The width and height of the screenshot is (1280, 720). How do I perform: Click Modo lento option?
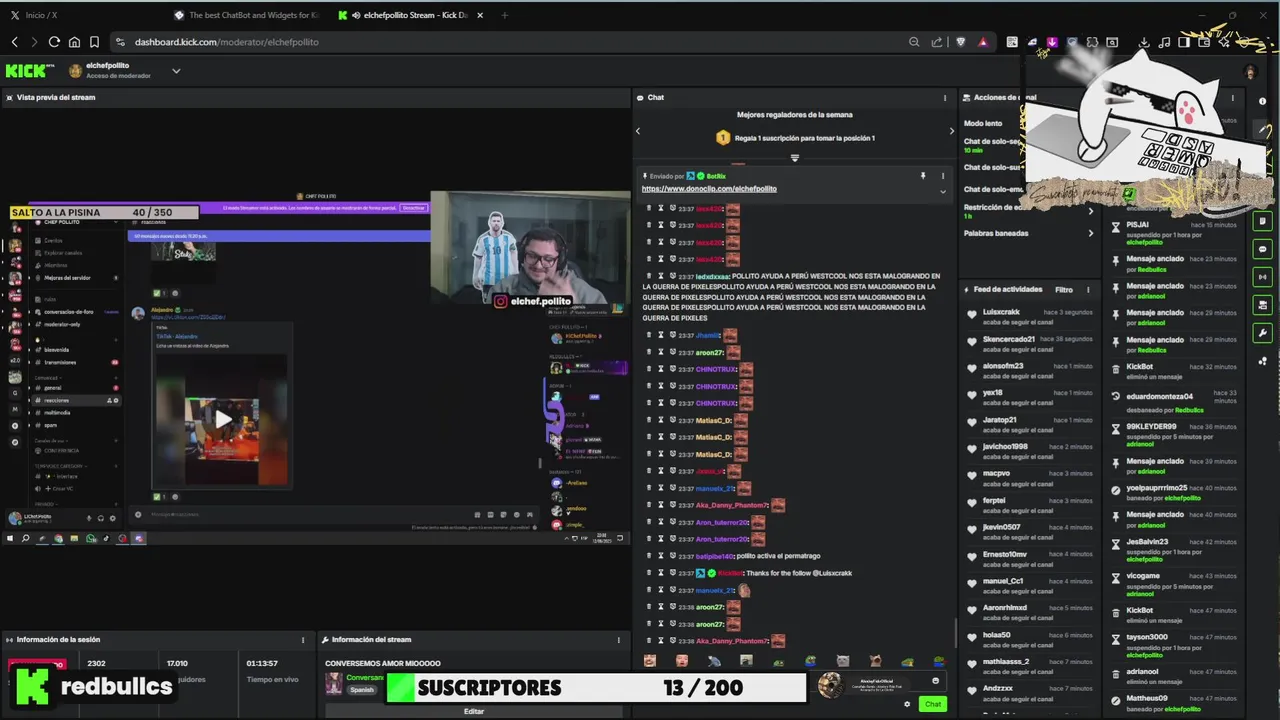(x=983, y=123)
